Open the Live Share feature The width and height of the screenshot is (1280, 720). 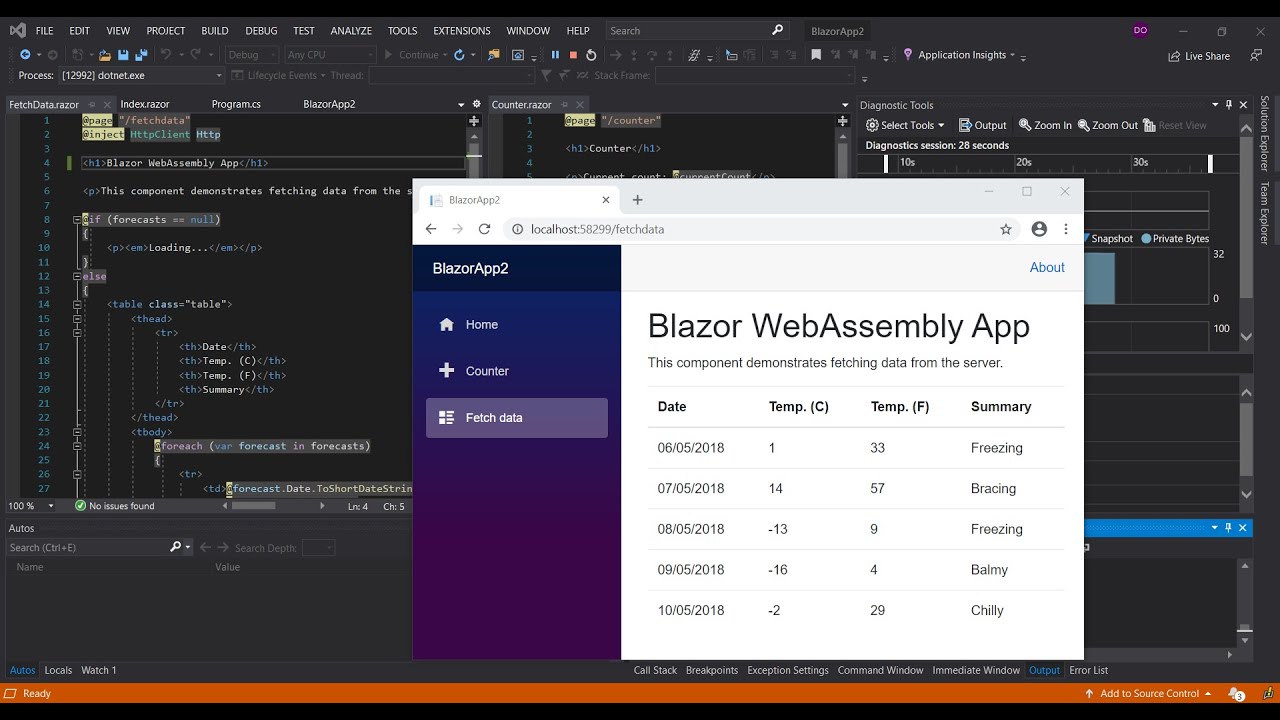1199,56
